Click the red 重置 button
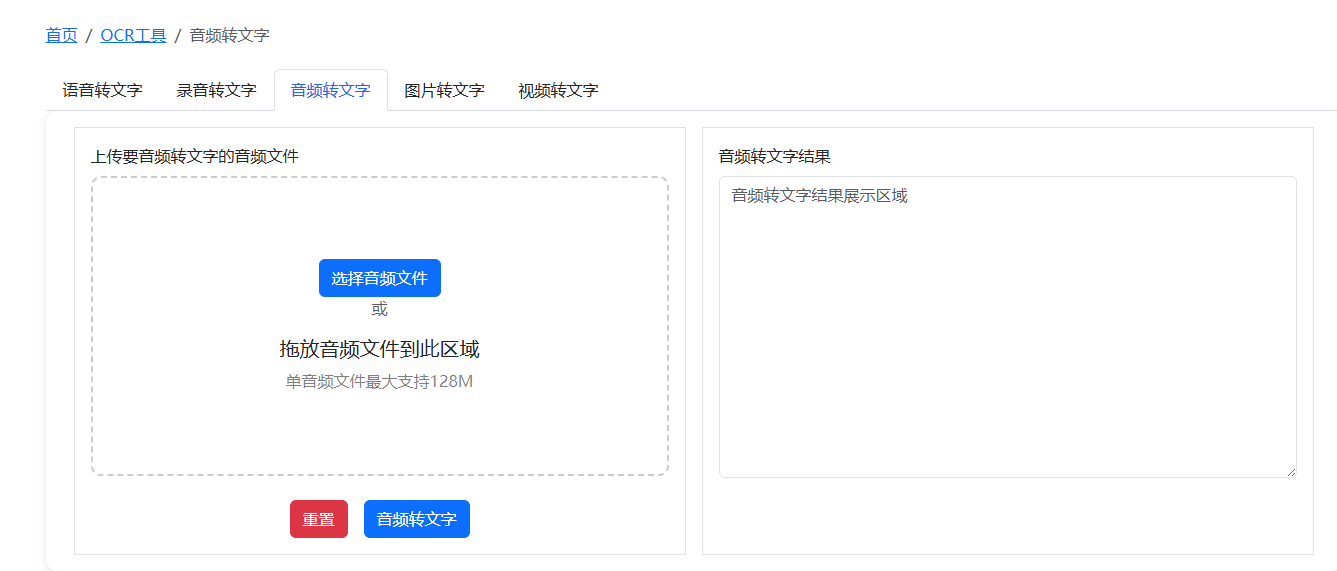 [319, 519]
